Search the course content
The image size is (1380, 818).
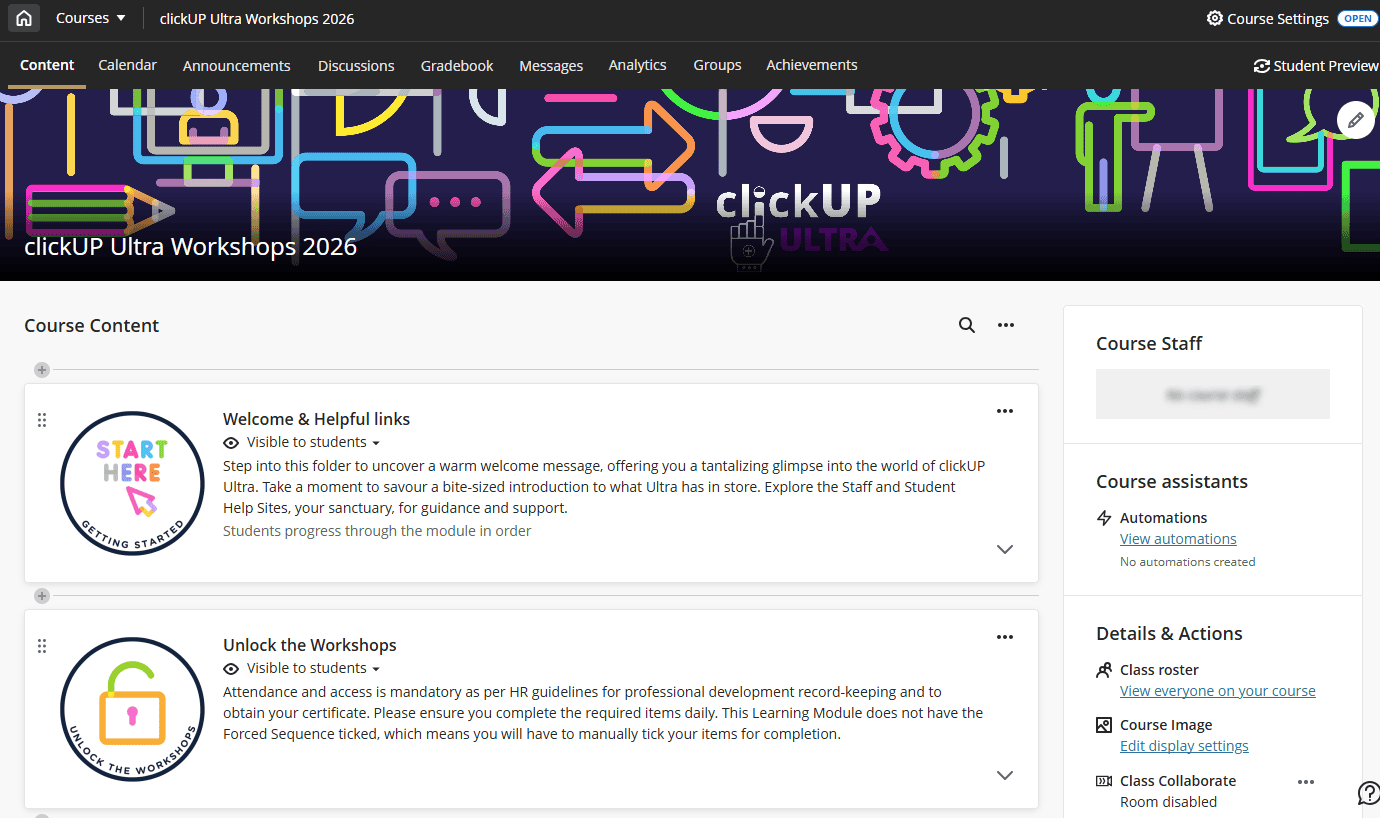pyautogui.click(x=967, y=325)
